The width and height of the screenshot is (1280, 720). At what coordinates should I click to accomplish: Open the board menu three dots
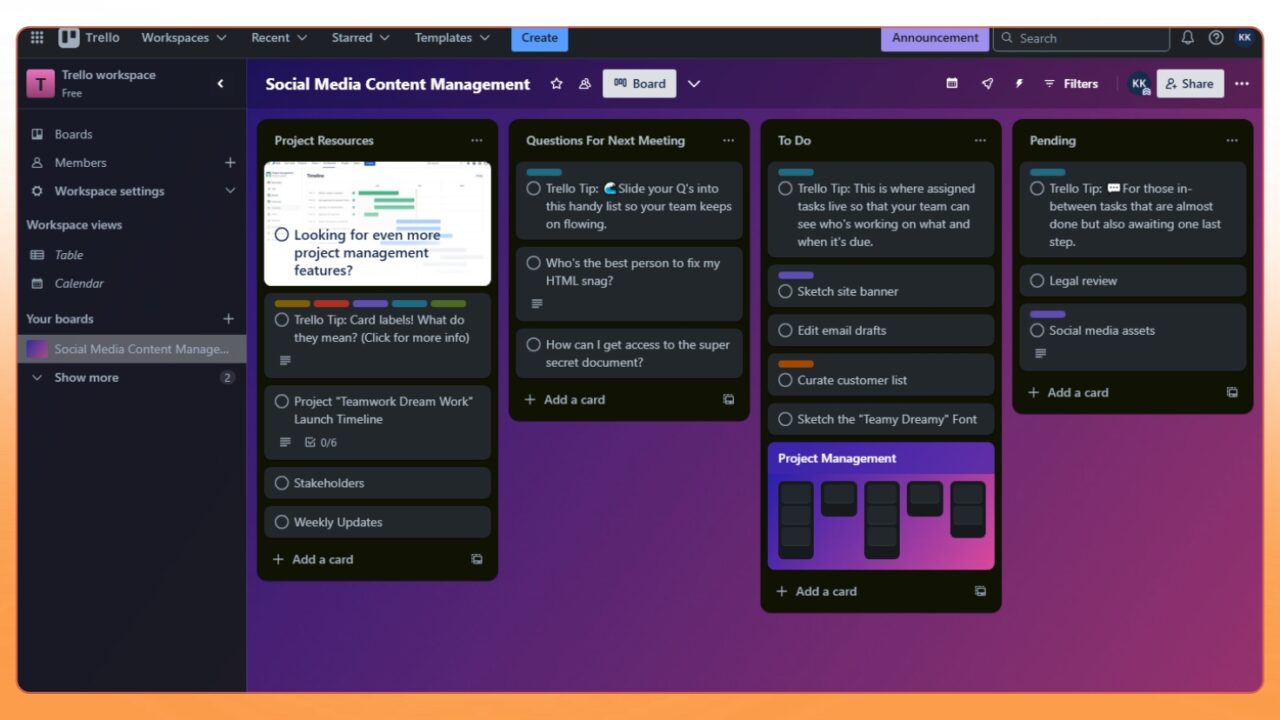[1242, 84]
